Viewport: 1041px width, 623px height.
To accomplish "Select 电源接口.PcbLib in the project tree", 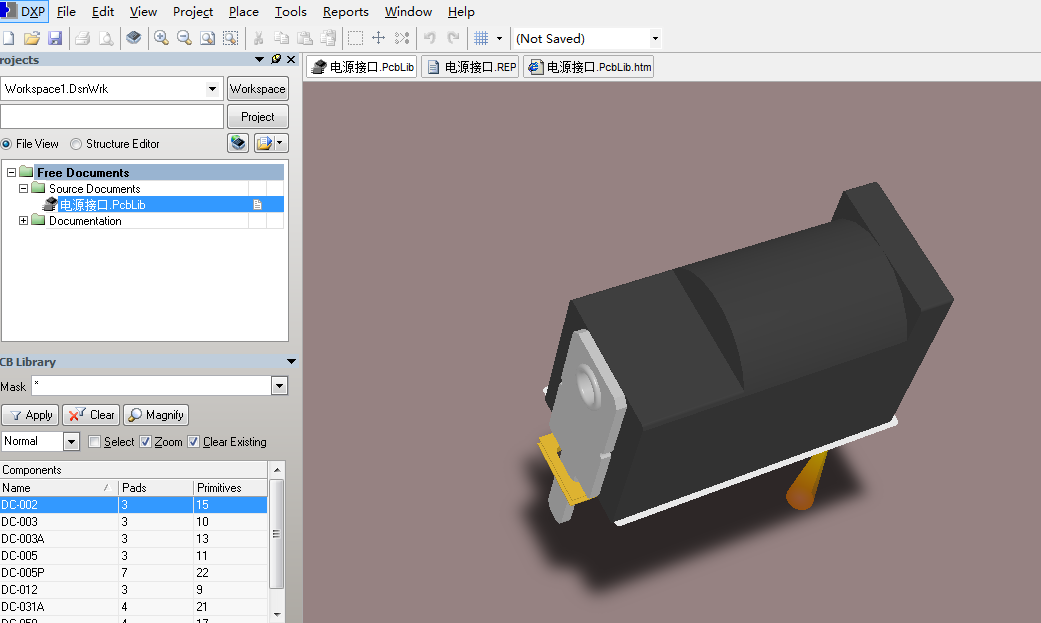I will click(x=102, y=205).
